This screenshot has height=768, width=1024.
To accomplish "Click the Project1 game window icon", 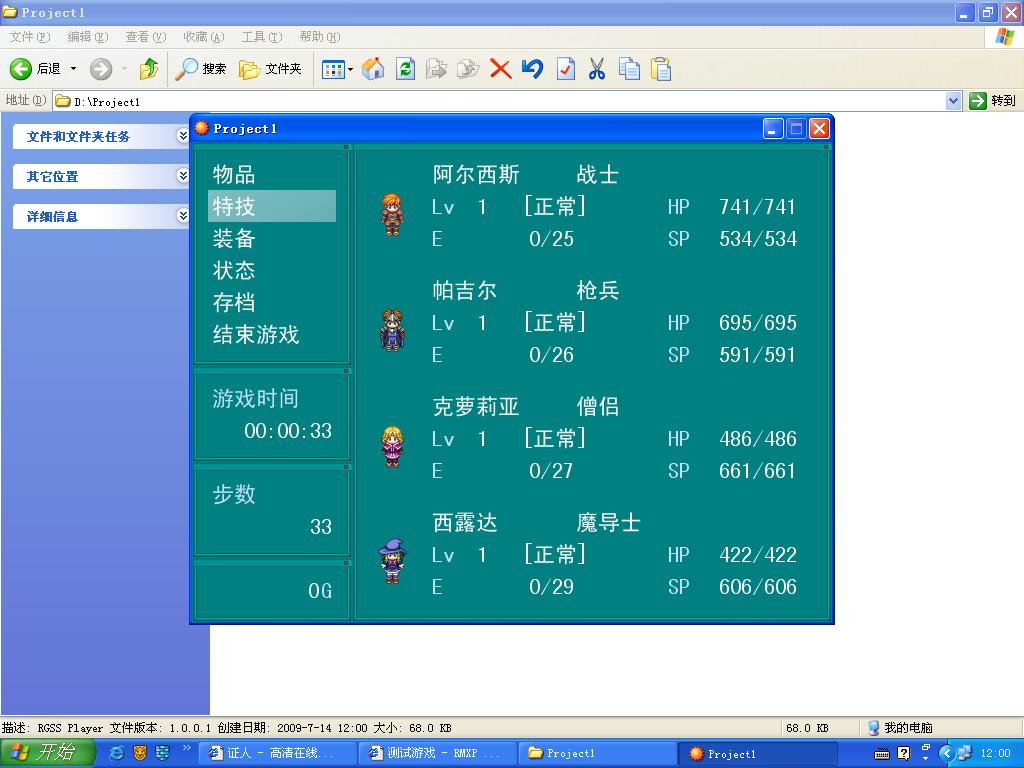I will [202, 128].
